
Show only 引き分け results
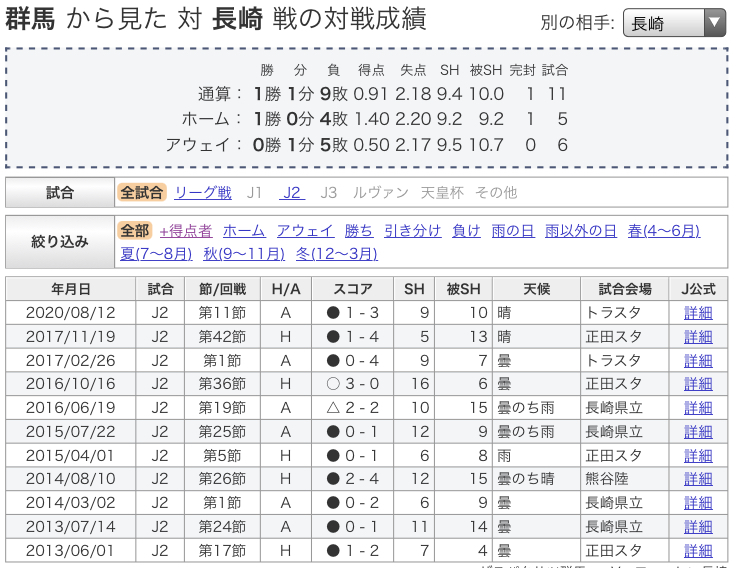pyautogui.click(x=412, y=230)
